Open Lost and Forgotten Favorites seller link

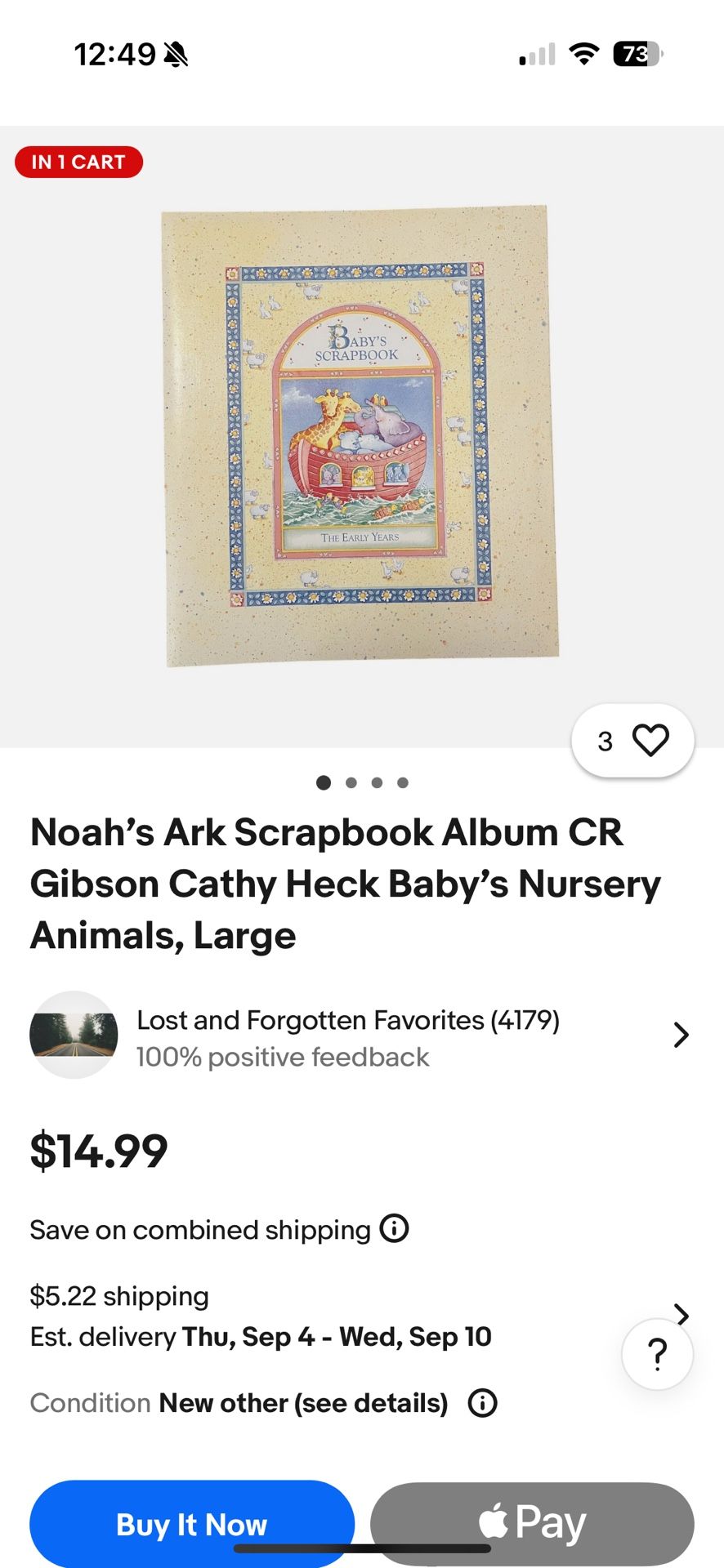pyautogui.click(x=347, y=1020)
